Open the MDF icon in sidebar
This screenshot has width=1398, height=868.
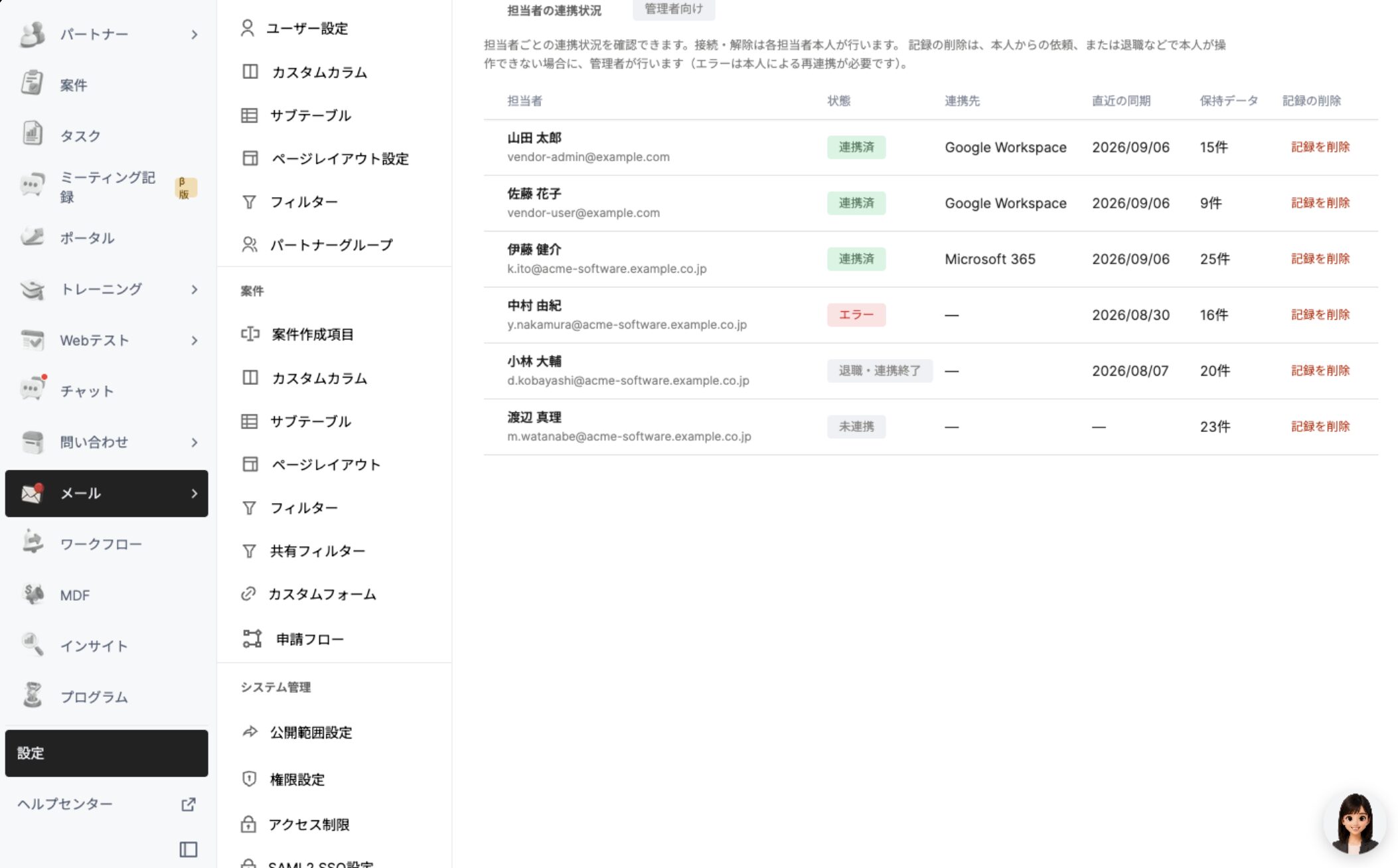pyautogui.click(x=32, y=595)
